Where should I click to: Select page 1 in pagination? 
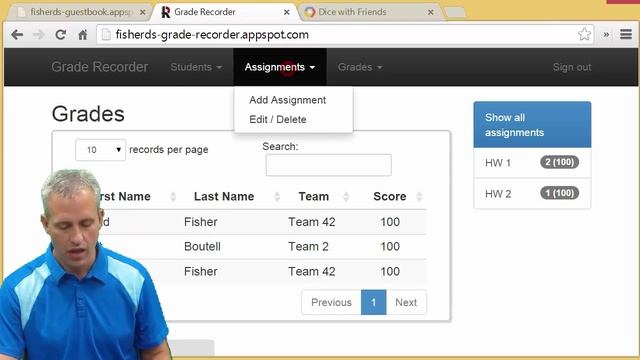pyautogui.click(x=373, y=302)
